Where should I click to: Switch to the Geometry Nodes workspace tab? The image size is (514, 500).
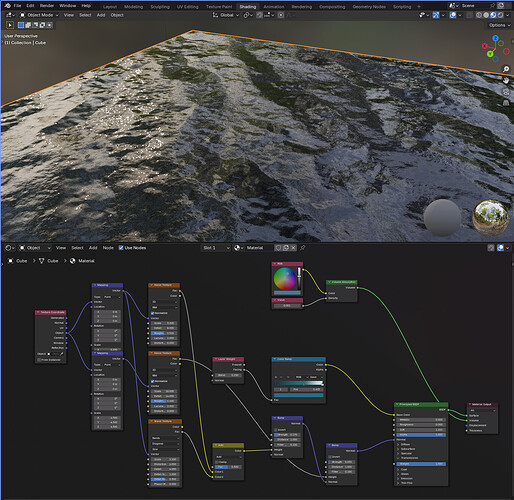coord(369,6)
